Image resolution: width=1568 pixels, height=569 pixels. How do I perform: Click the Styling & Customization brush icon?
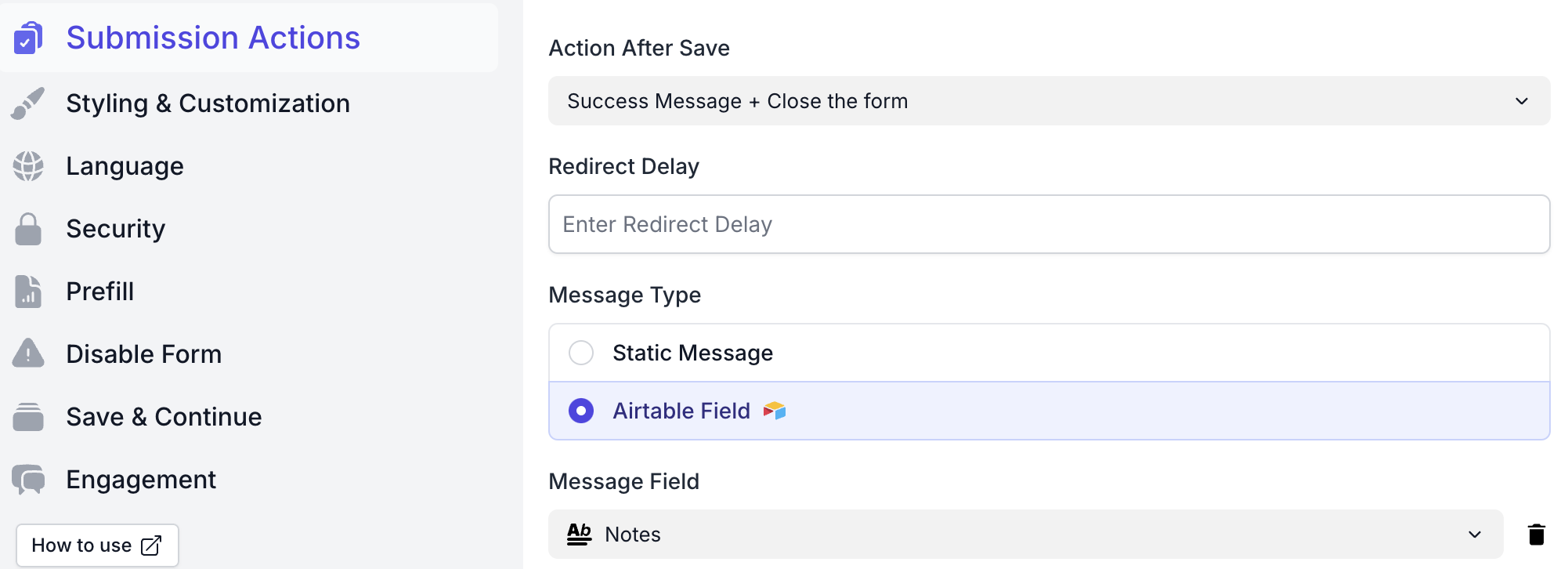[x=28, y=103]
